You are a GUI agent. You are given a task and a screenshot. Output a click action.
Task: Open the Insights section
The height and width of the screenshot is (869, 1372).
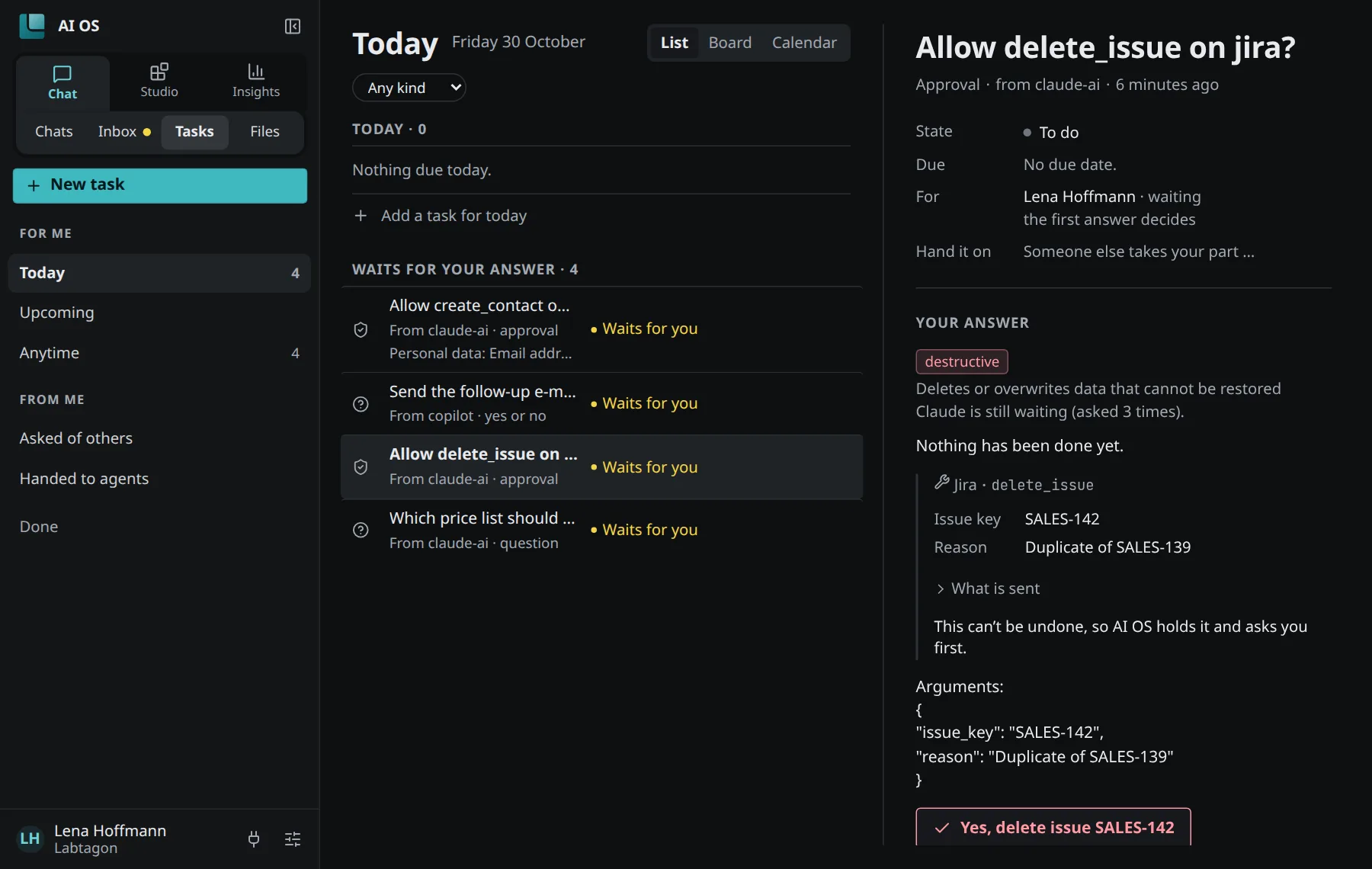[256, 81]
